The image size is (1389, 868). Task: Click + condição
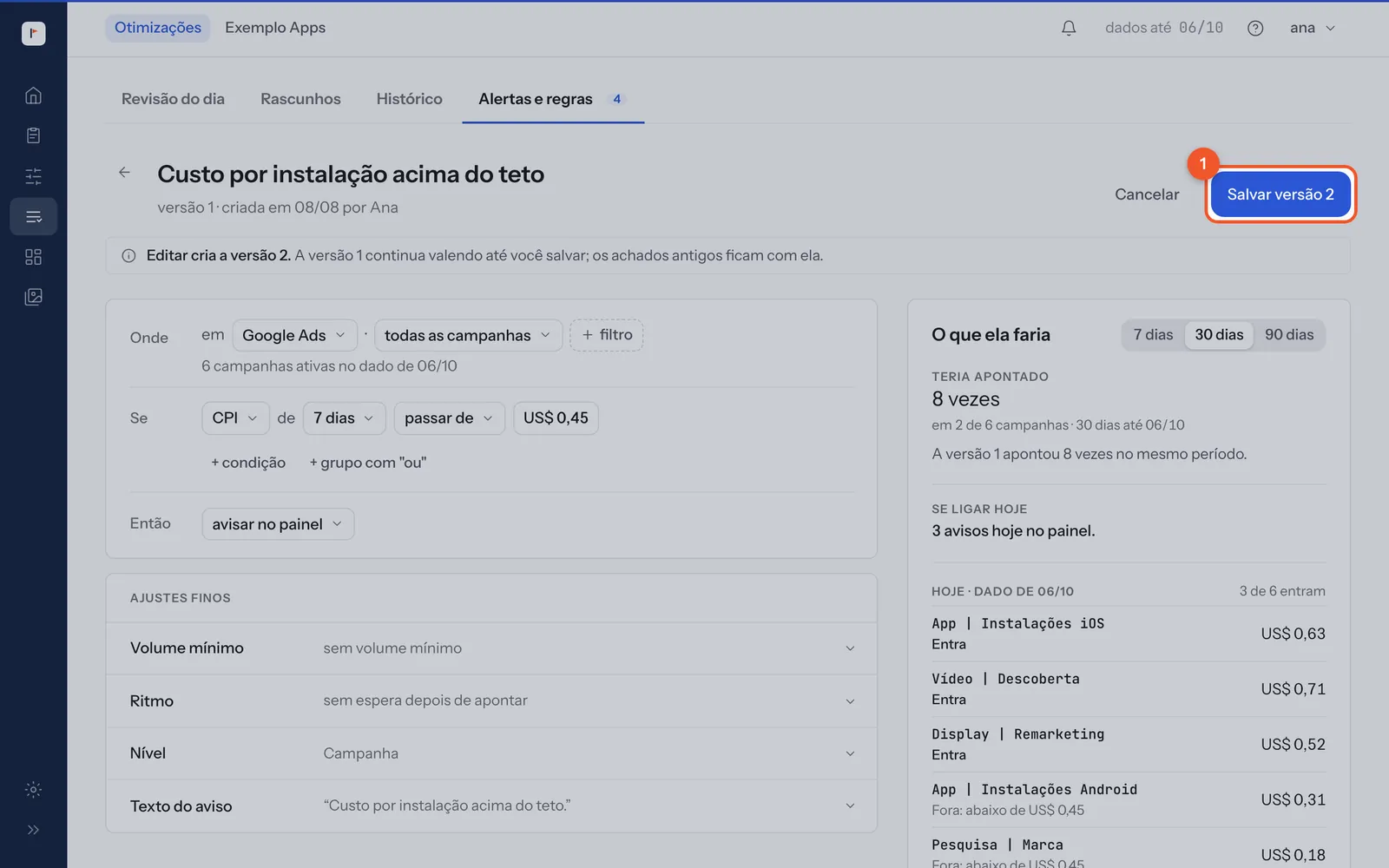click(248, 463)
